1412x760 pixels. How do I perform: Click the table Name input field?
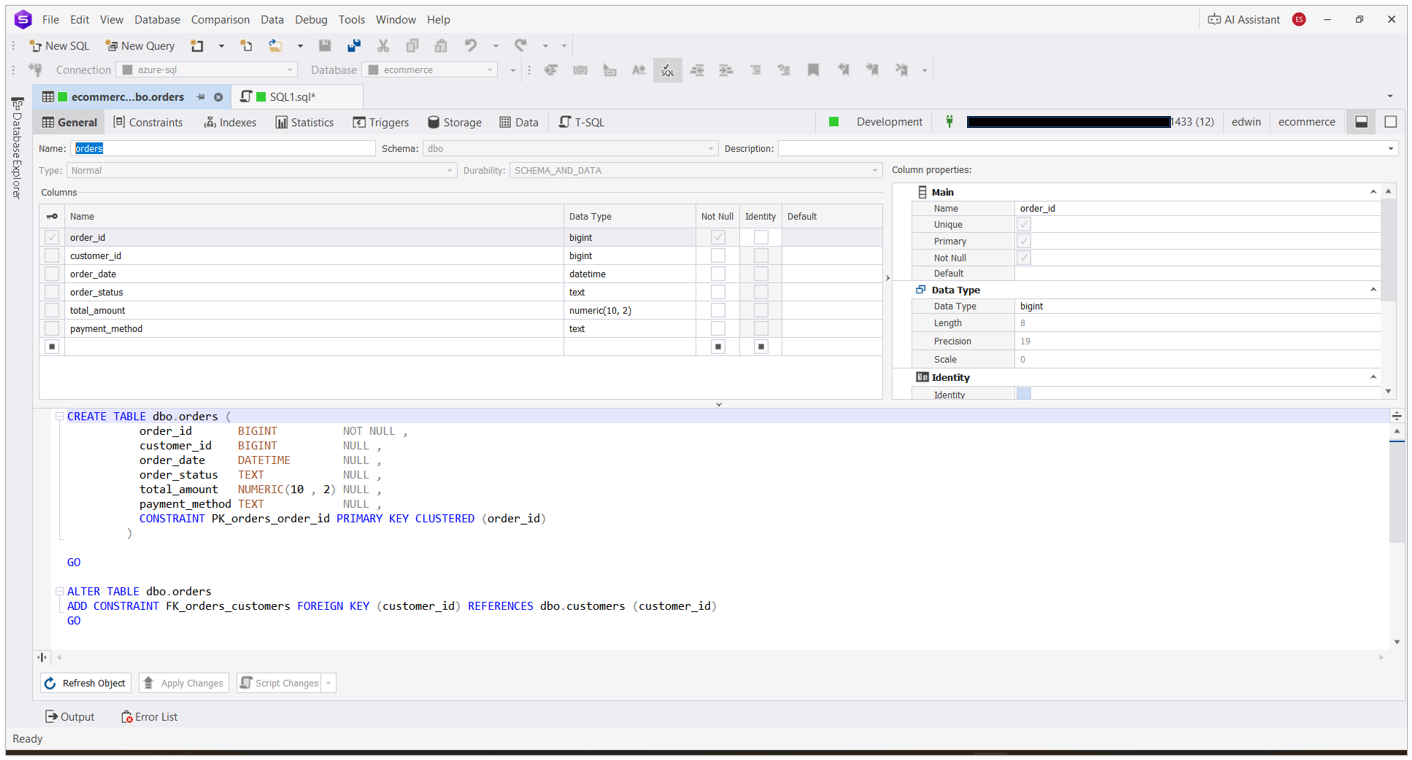[x=222, y=148]
